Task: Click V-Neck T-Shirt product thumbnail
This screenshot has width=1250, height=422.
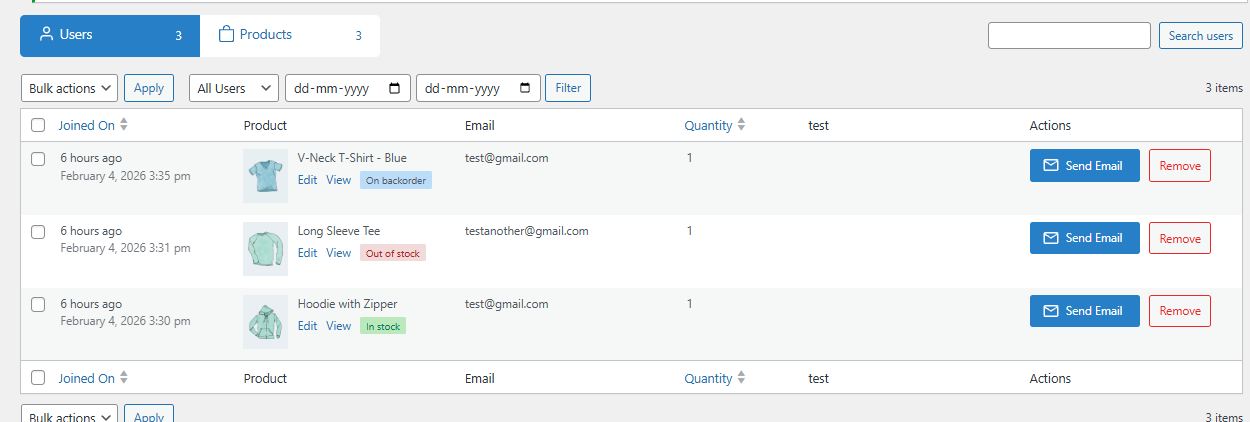Action: click(x=265, y=176)
